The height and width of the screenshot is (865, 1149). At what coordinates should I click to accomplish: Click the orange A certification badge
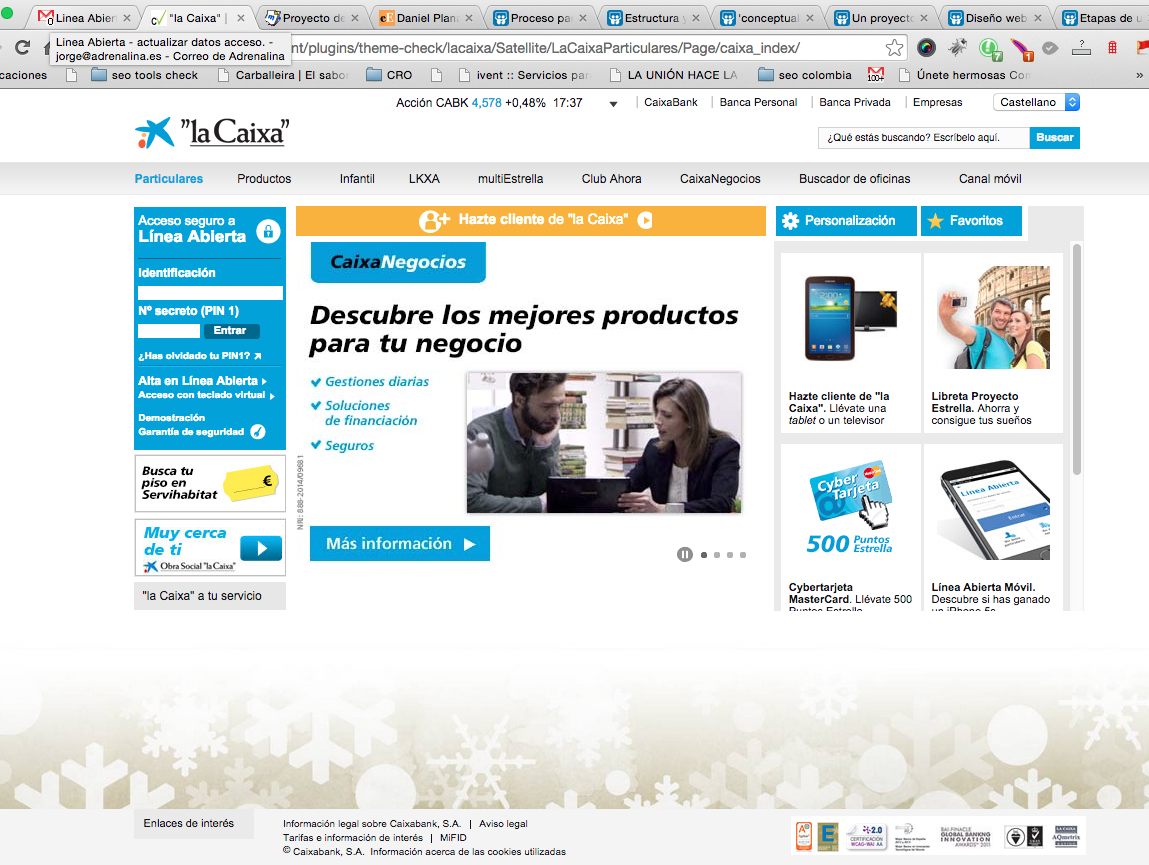[x=804, y=836]
